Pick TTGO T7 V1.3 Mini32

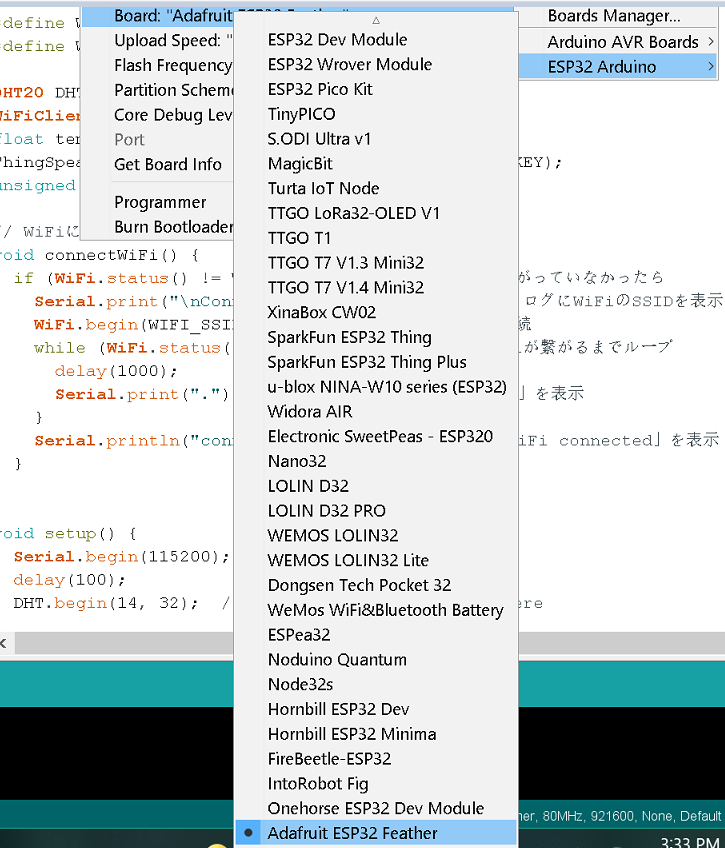[376, 263]
